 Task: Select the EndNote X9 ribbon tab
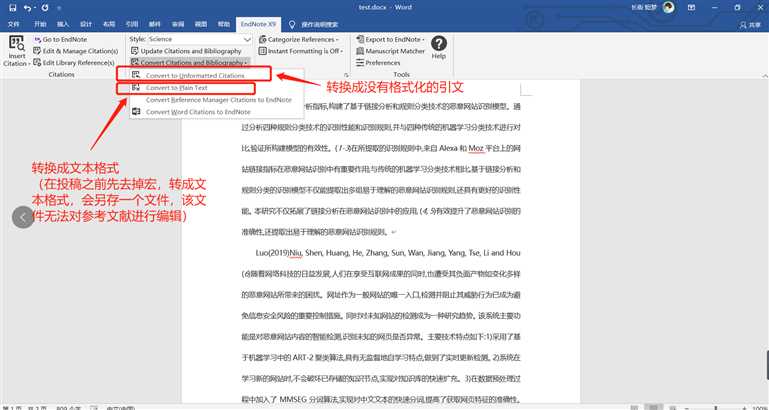click(x=258, y=24)
